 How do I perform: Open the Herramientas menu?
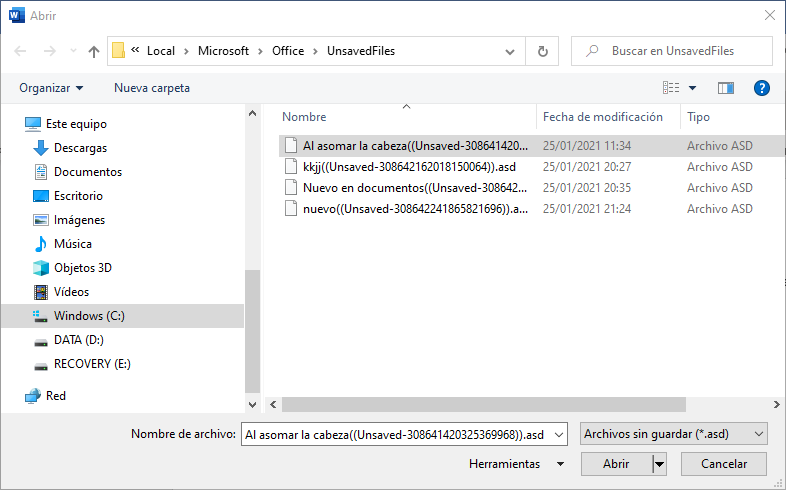coord(514,464)
